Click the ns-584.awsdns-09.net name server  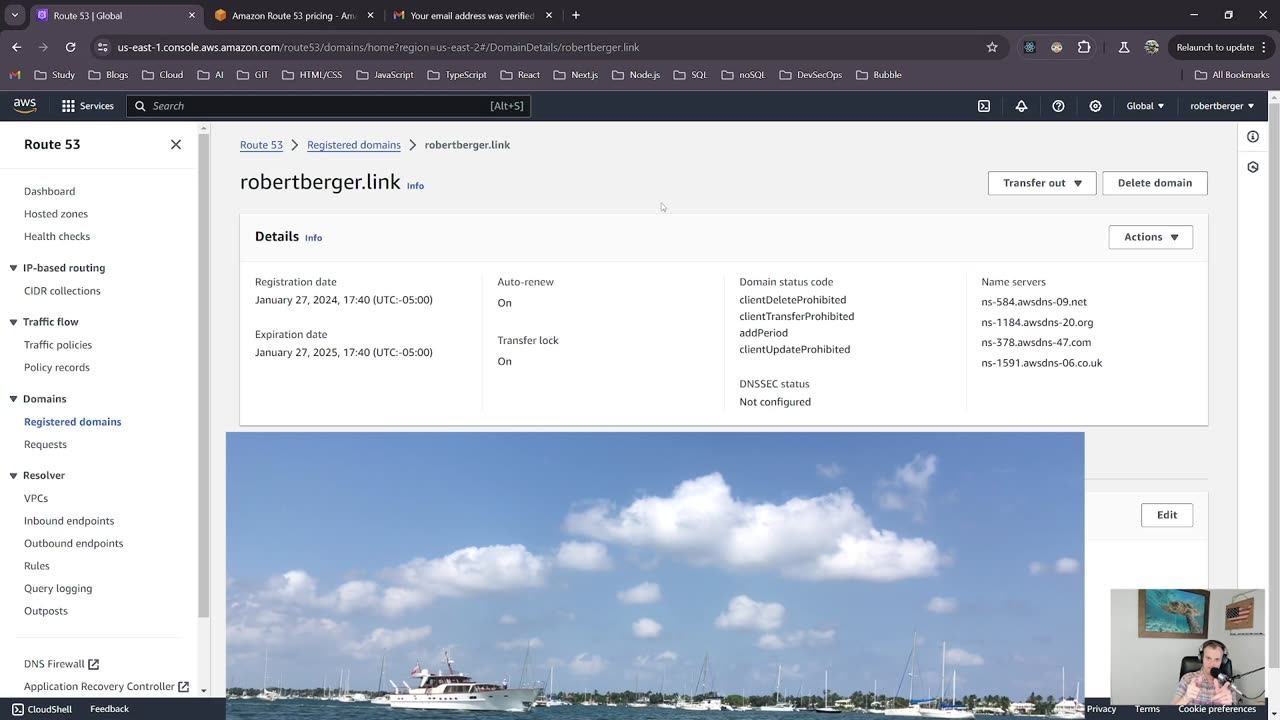click(1034, 302)
